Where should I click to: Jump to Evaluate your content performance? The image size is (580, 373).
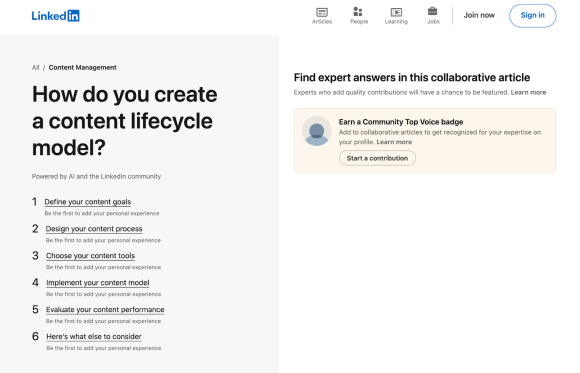point(105,310)
